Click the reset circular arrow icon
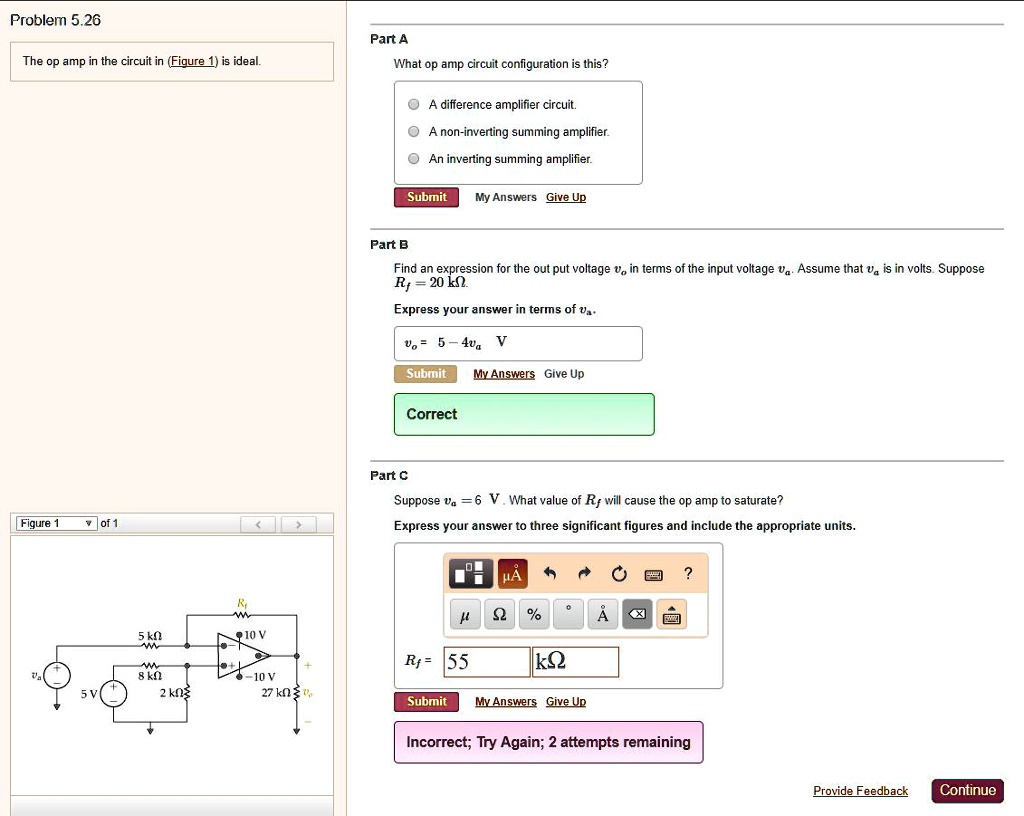This screenshot has width=1024, height=816. point(620,573)
